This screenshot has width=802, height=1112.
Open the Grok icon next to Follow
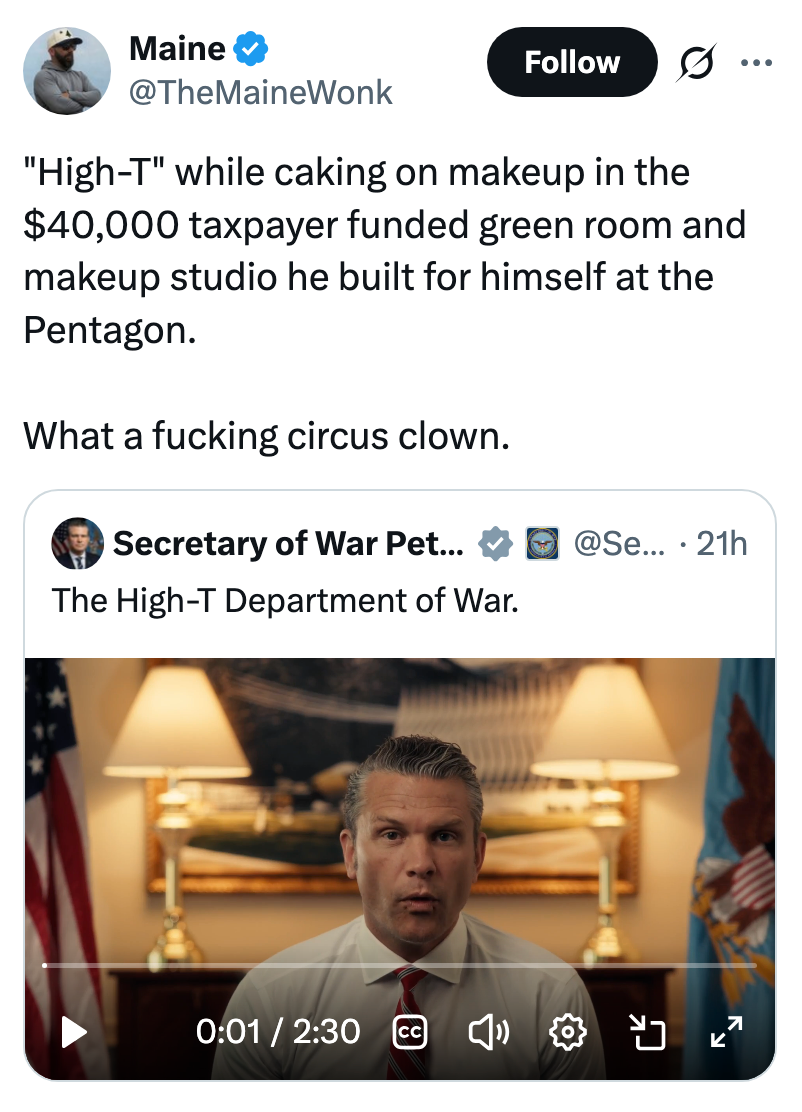point(696,63)
